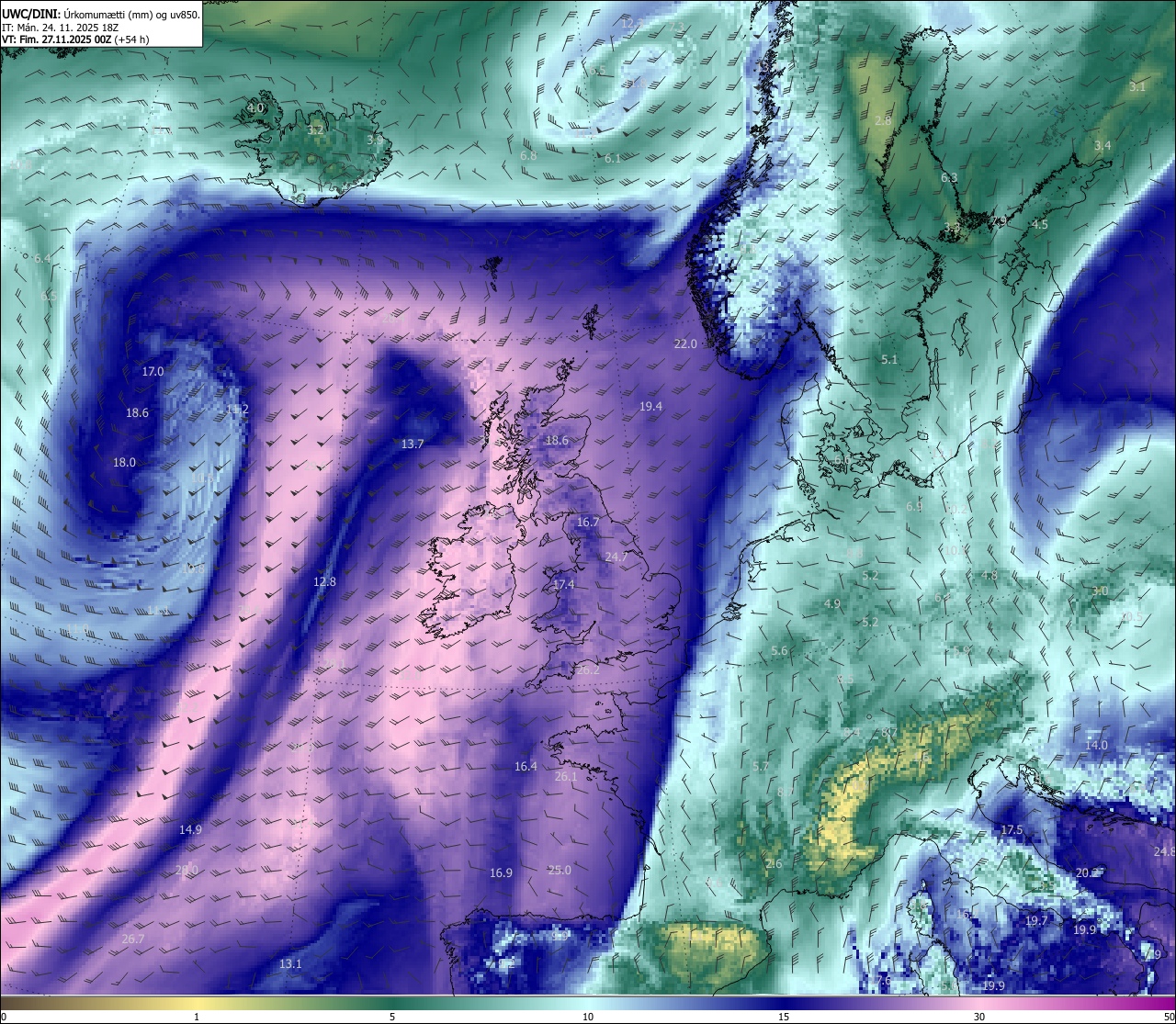This screenshot has width=1176, height=1024.
Task: Click the 4.9 value label
Action: tap(832, 603)
